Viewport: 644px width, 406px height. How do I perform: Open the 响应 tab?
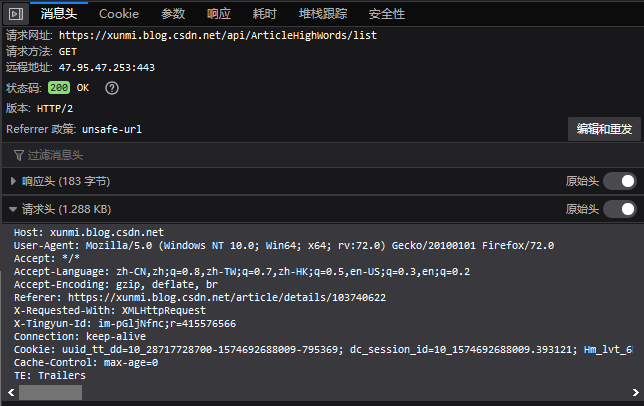(219, 14)
